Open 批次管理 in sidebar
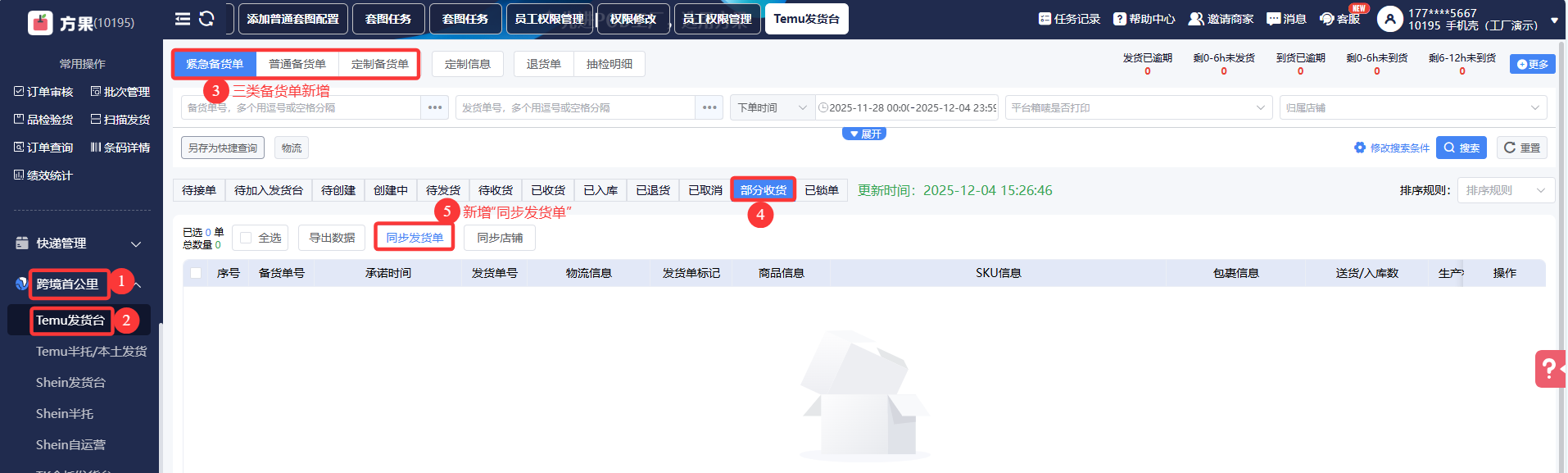This screenshot has height=473, width=1568. [x=120, y=92]
